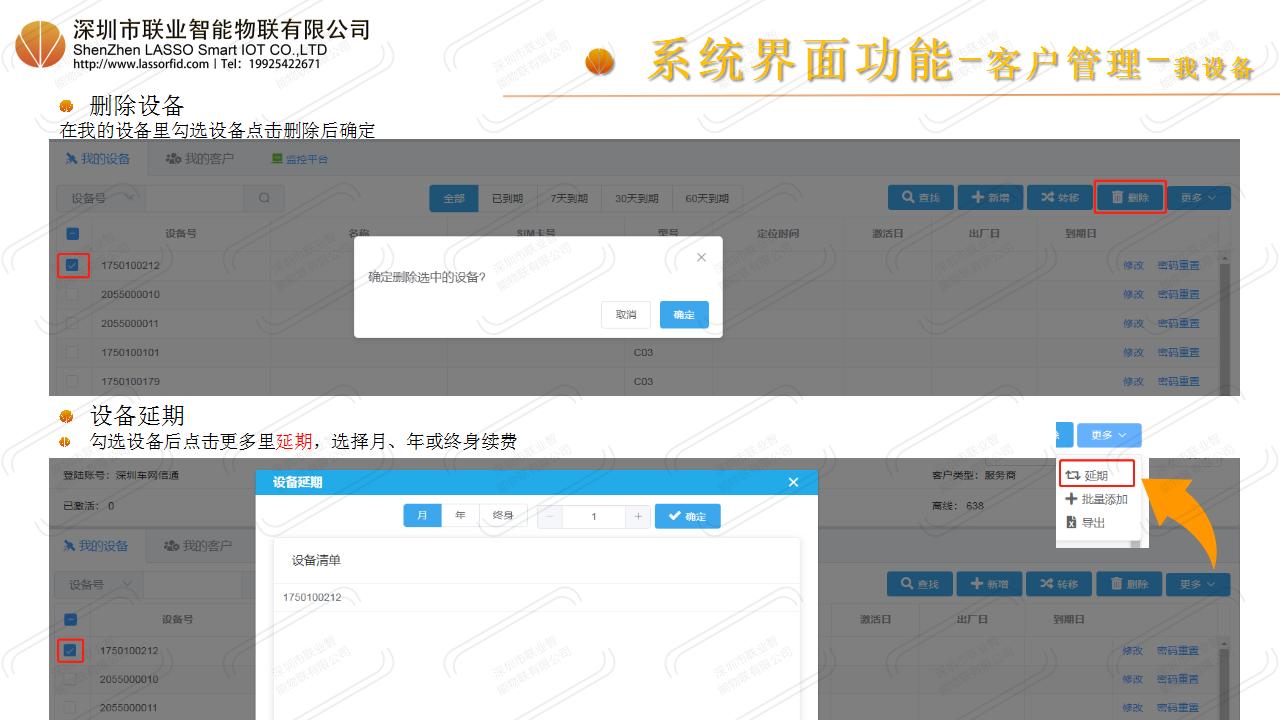This screenshot has height=720, width=1280.
Task: Close the delete confirmation dialog with the X
Action: pos(701,258)
